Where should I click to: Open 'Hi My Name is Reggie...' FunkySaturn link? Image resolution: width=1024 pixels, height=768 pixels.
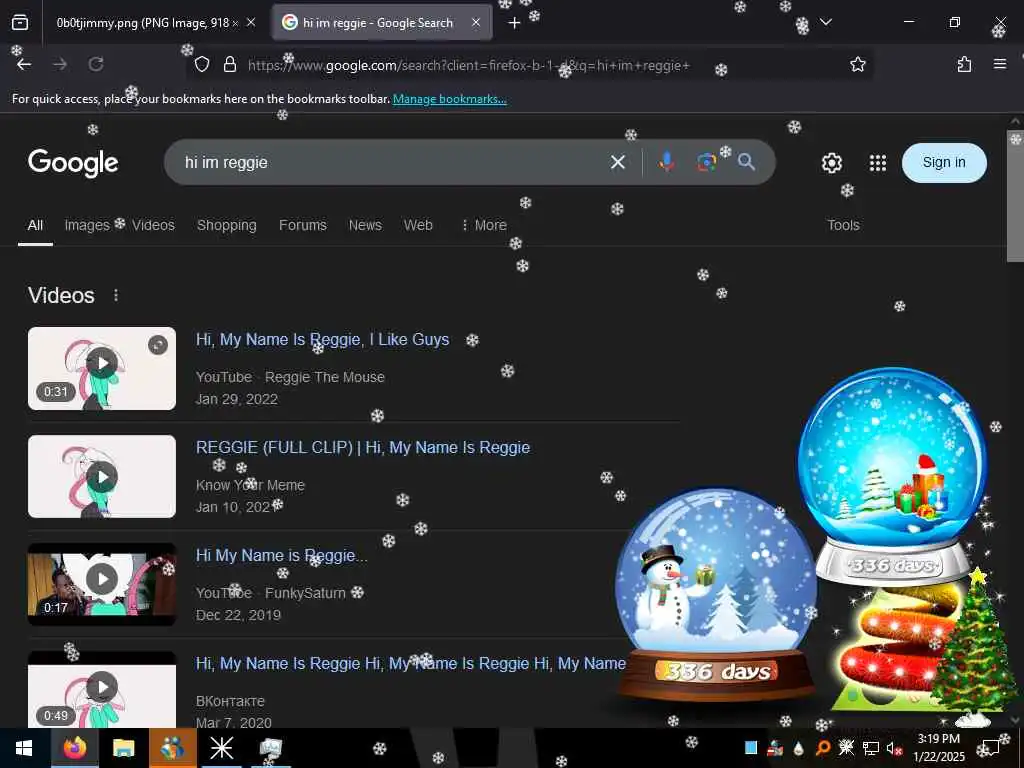point(281,556)
